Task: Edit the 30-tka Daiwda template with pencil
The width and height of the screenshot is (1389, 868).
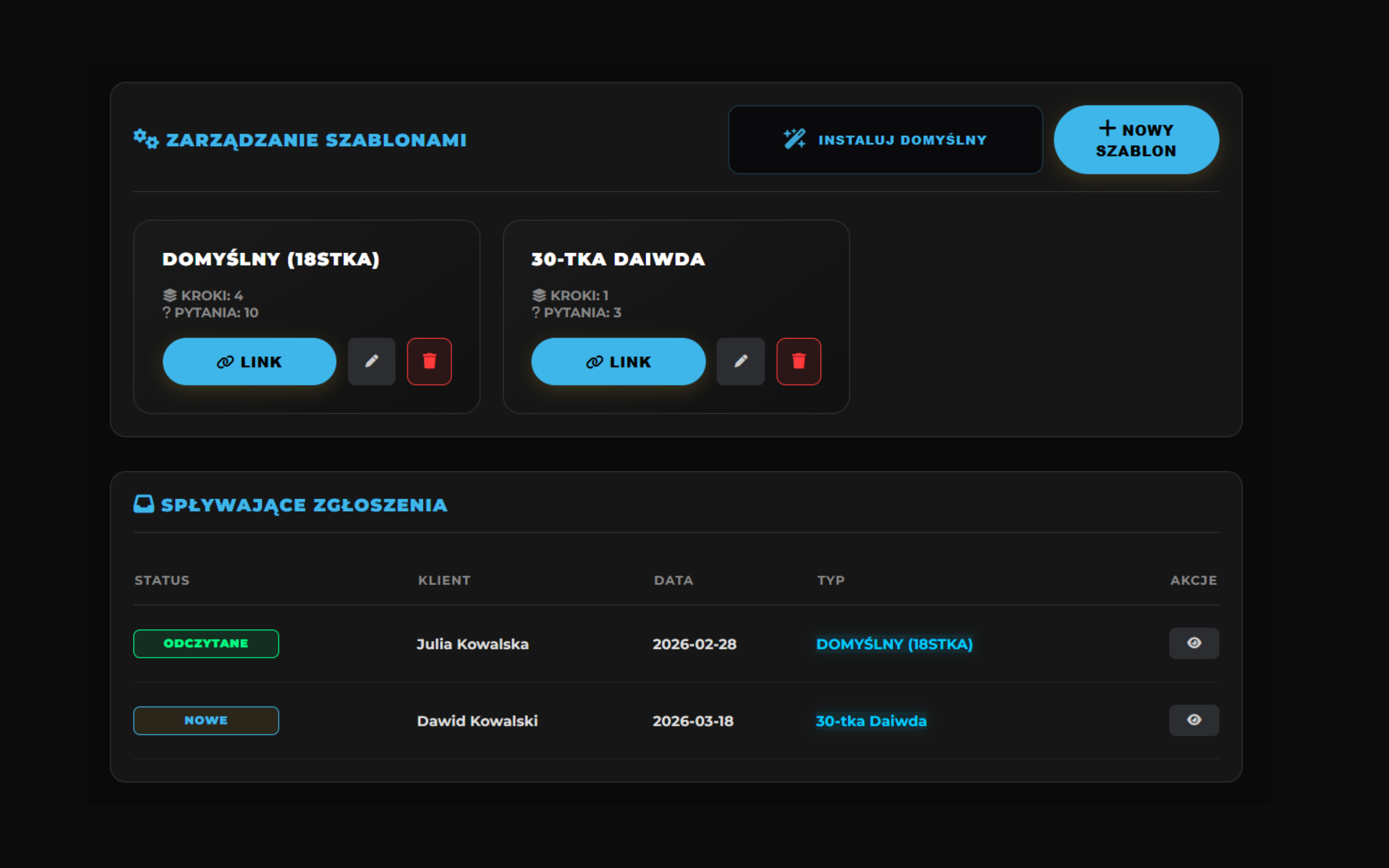Action: point(740,361)
